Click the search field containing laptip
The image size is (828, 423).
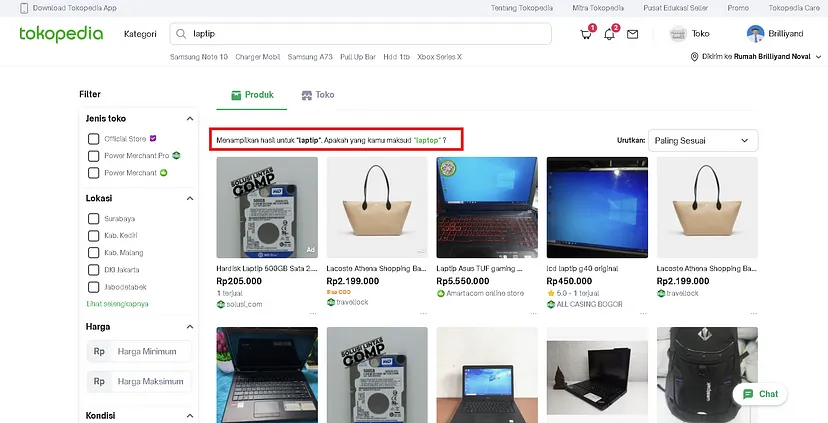pyautogui.click(x=361, y=34)
